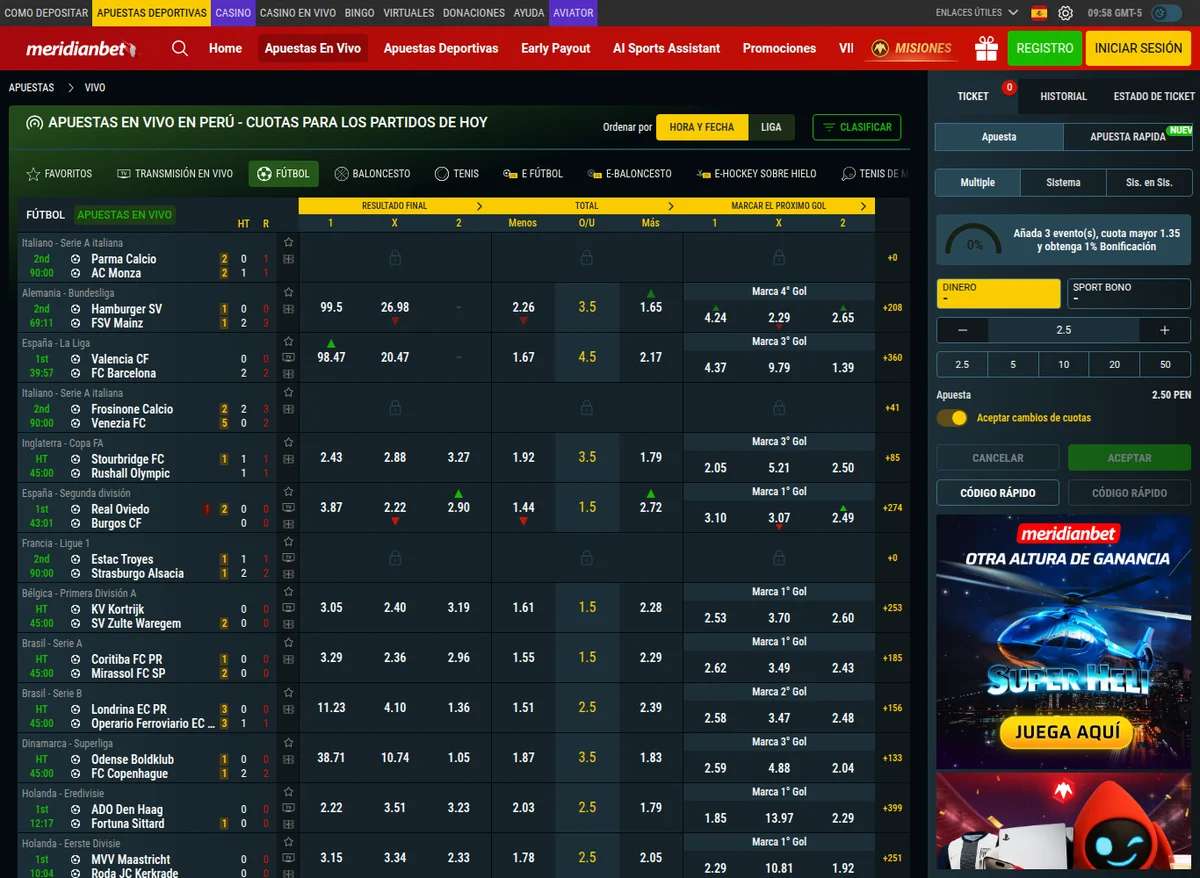This screenshot has width=1200, height=878.
Task: Click the Registro button
Action: click(1044, 48)
